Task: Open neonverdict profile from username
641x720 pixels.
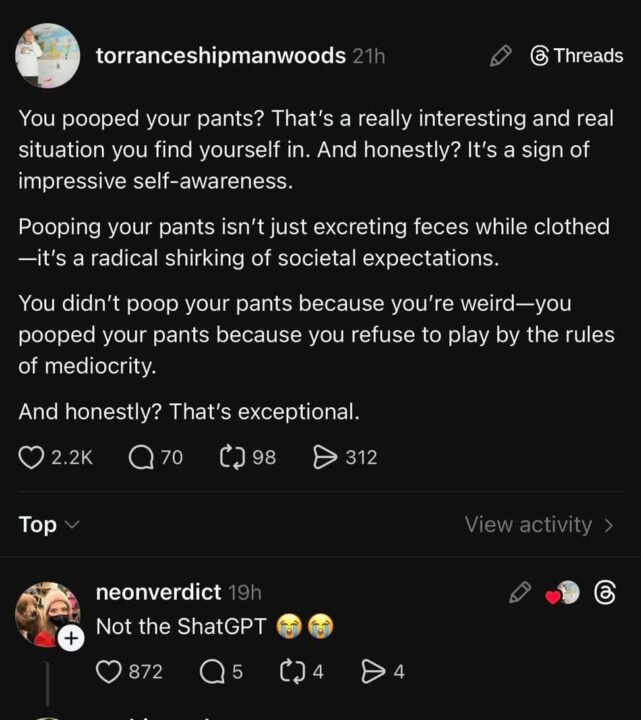Action: [x=158, y=592]
